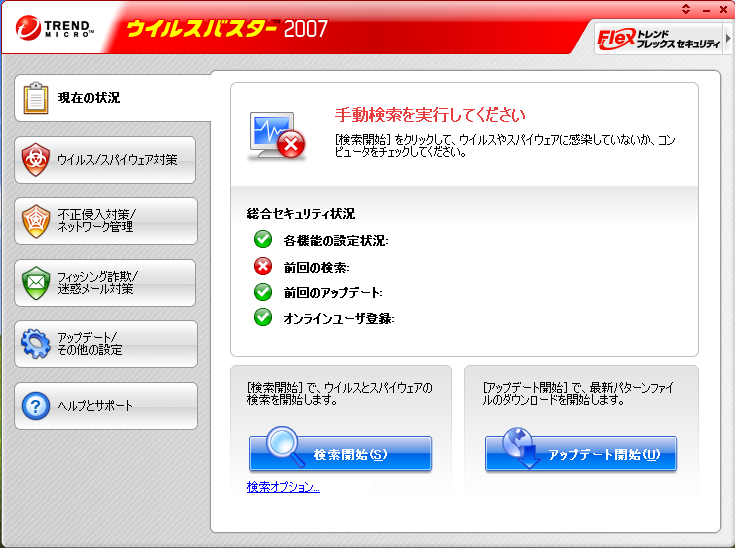Open the ヘルプとサポート section
Image resolution: width=735 pixels, height=548 pixels.
(106, 406)
